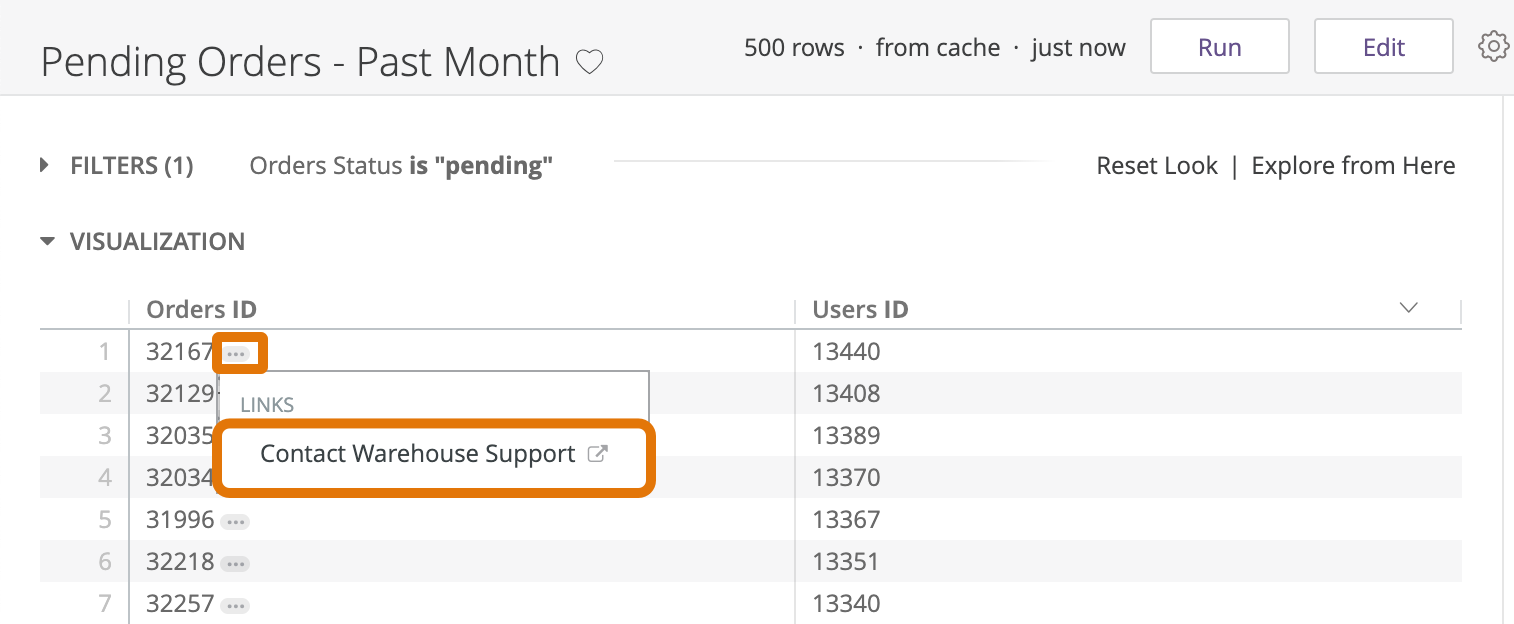Click the external link icon in Links menu

(x=597, y=454)
